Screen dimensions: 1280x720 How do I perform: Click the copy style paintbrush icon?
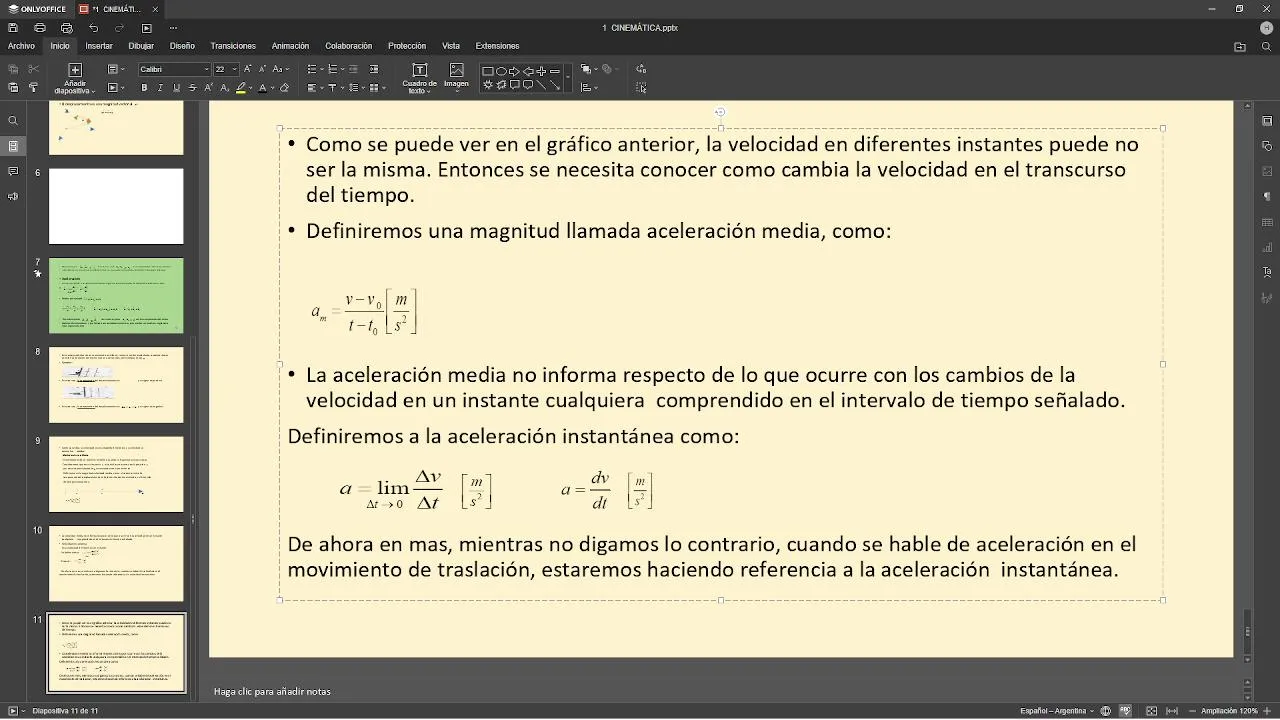tap(33, 88)
